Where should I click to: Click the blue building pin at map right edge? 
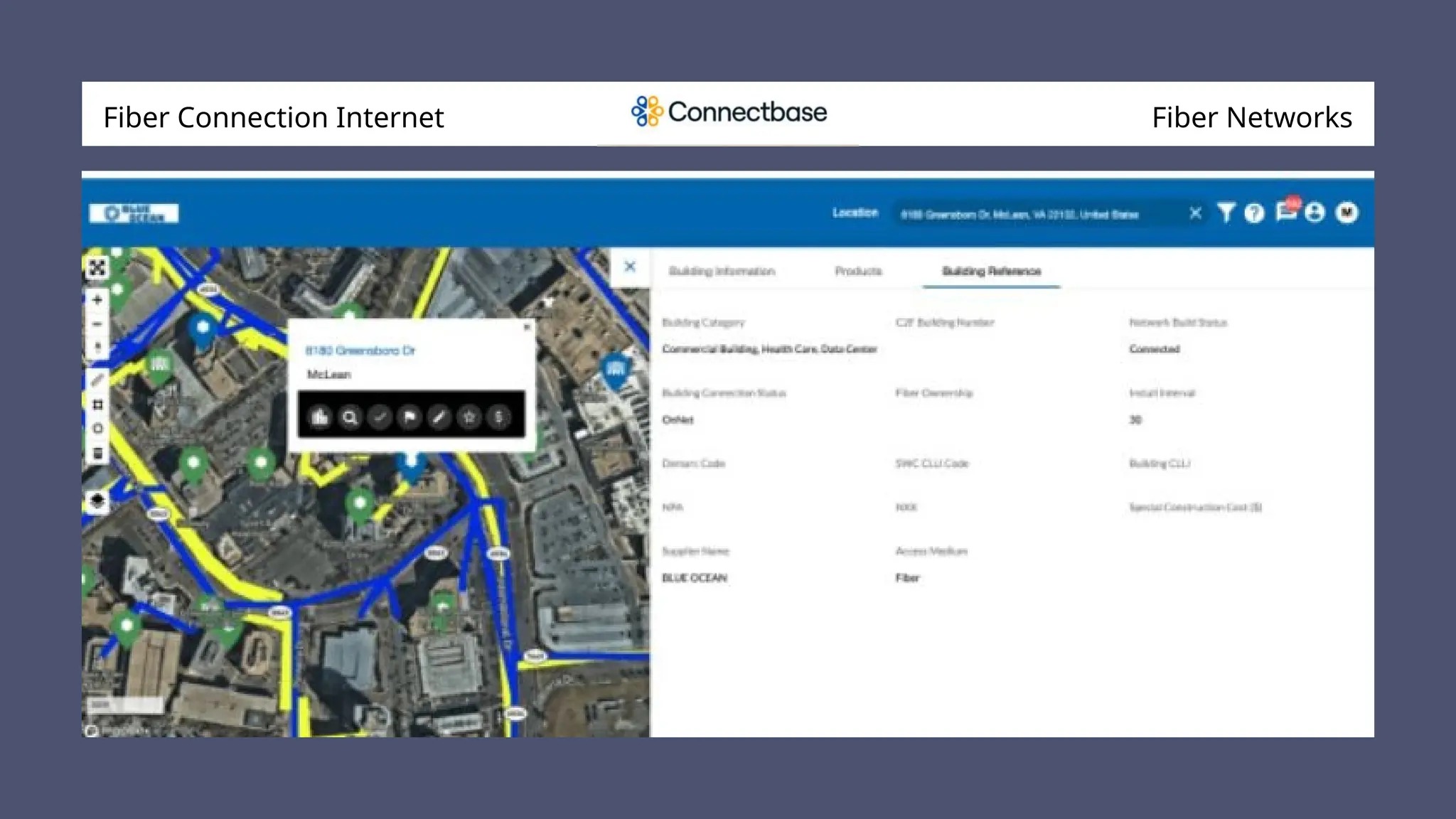click(616, 371)
